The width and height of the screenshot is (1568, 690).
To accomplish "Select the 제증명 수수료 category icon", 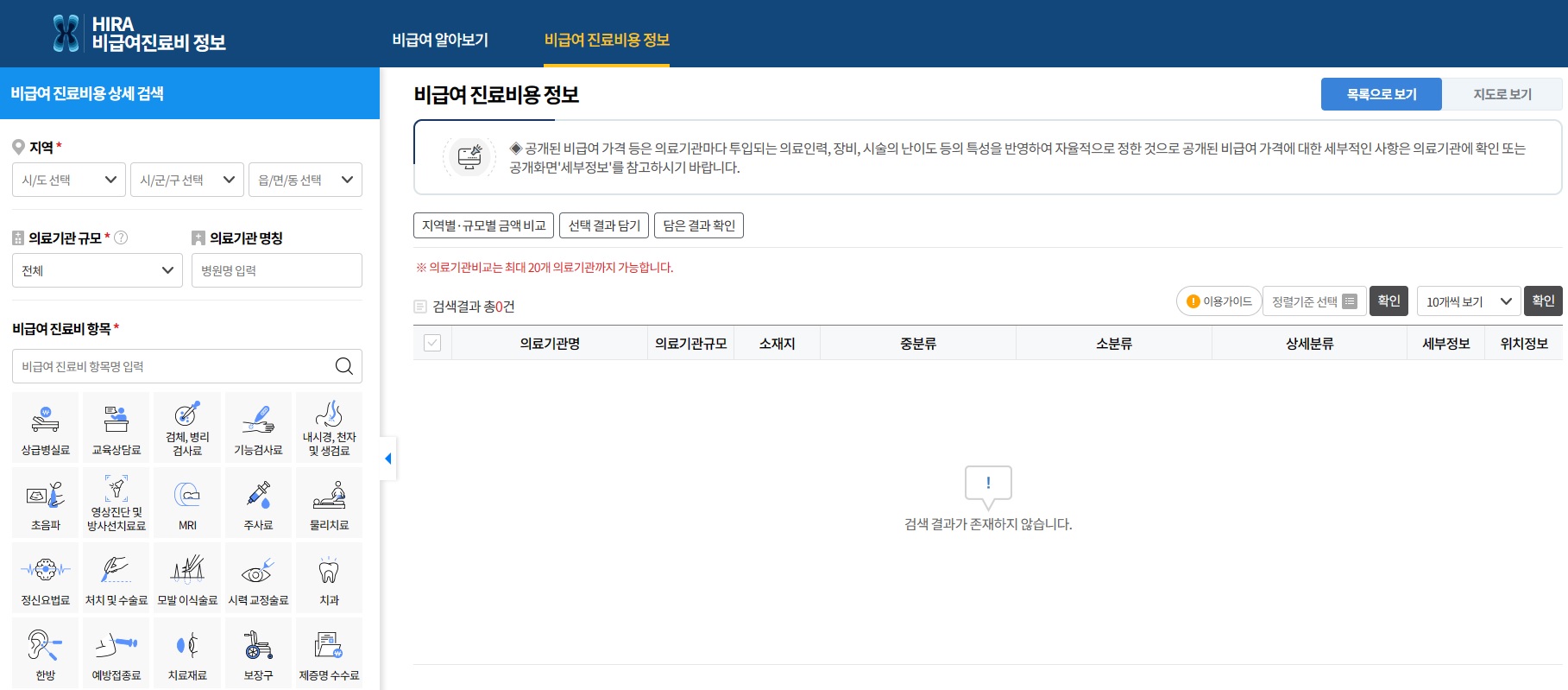I will 329,653.
